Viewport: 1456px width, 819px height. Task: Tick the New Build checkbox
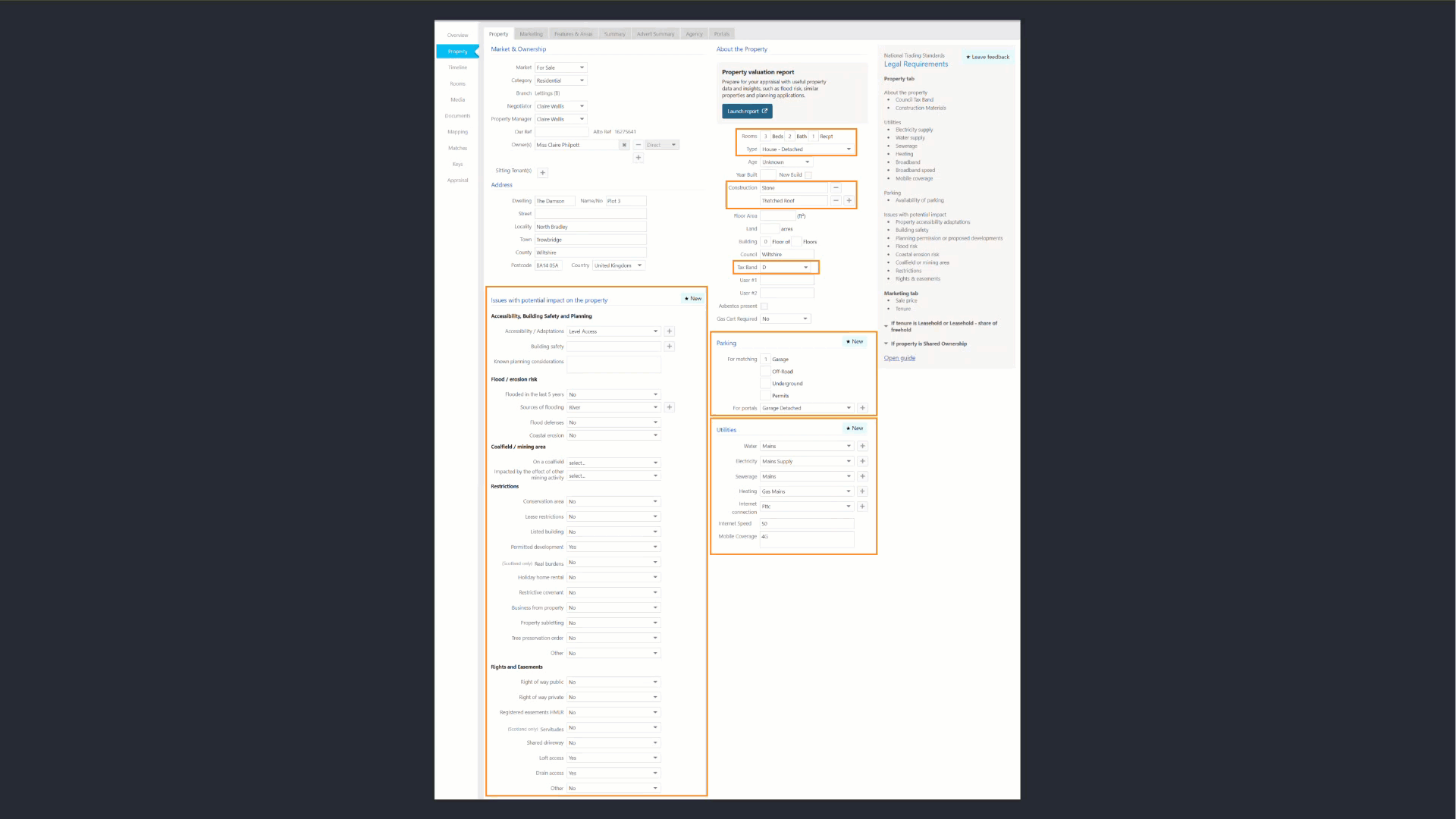point(808,175)
